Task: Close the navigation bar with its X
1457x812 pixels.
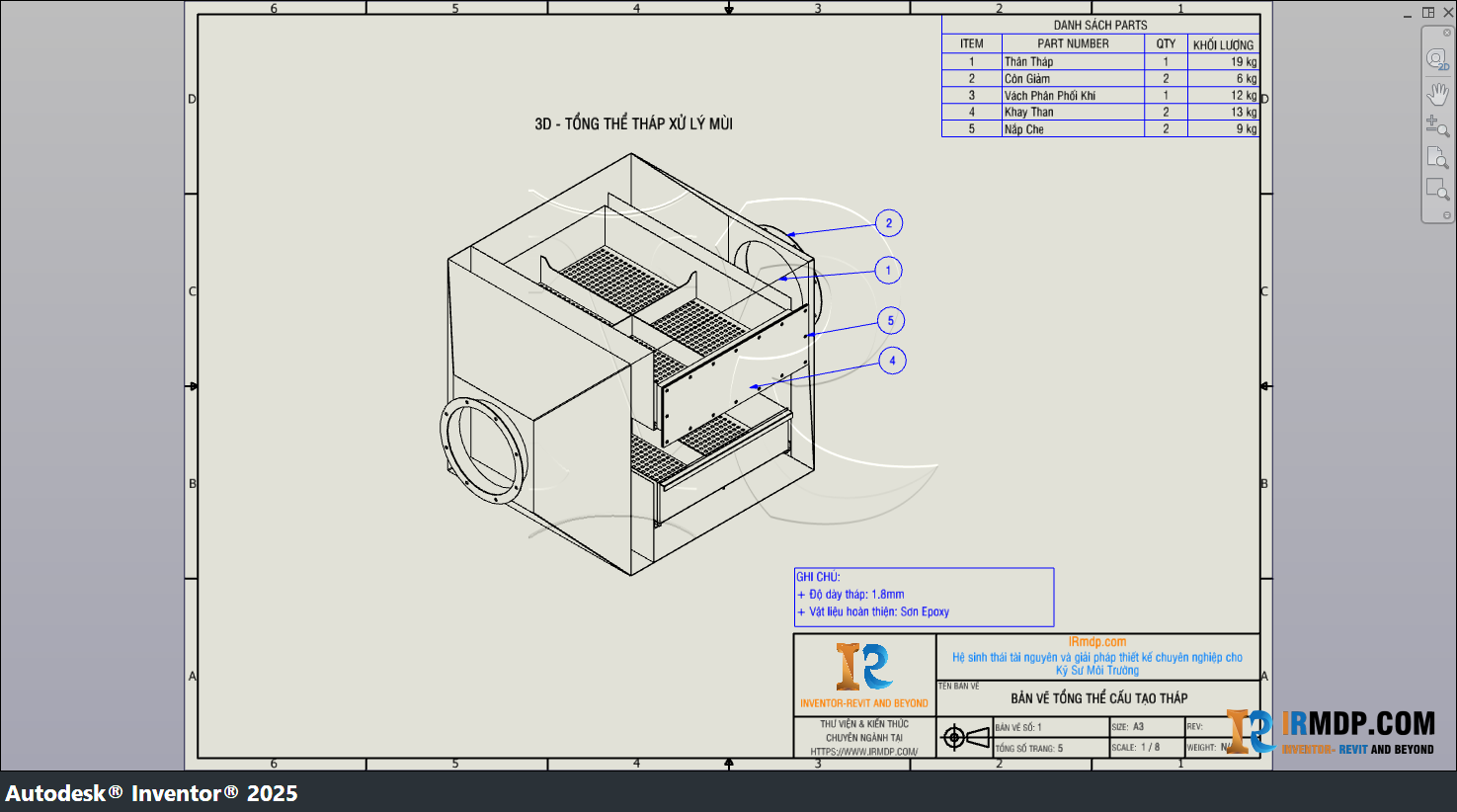Action: click(1447, 33)
